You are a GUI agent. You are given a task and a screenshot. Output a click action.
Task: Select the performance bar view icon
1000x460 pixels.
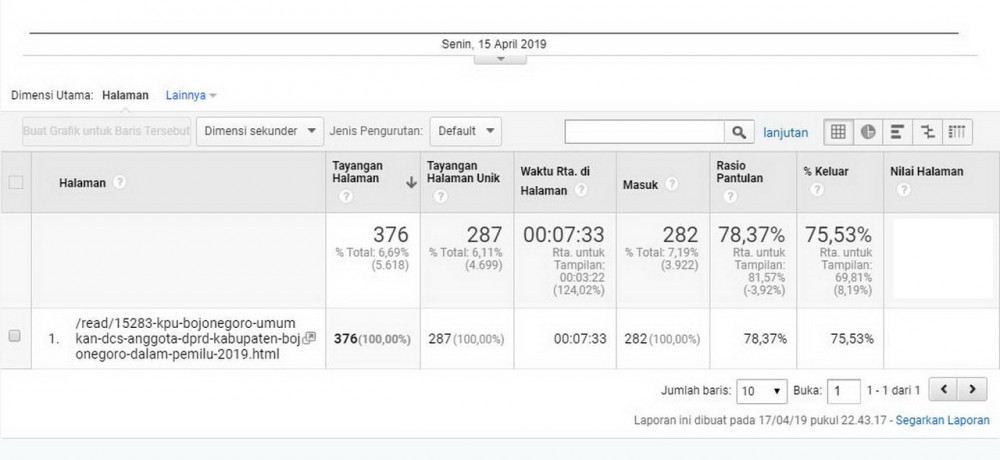pyautogui.click(x=898, y=131)
